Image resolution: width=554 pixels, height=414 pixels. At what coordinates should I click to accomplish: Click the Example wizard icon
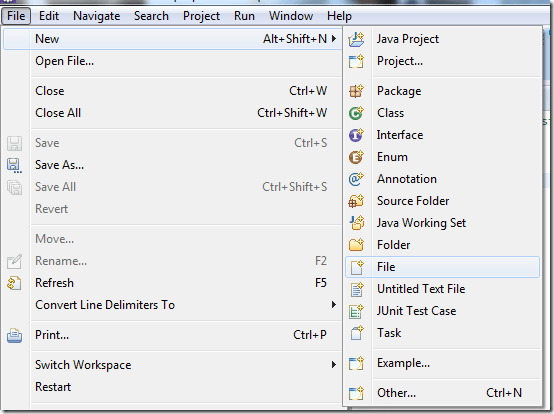click(x=356, y=363)
